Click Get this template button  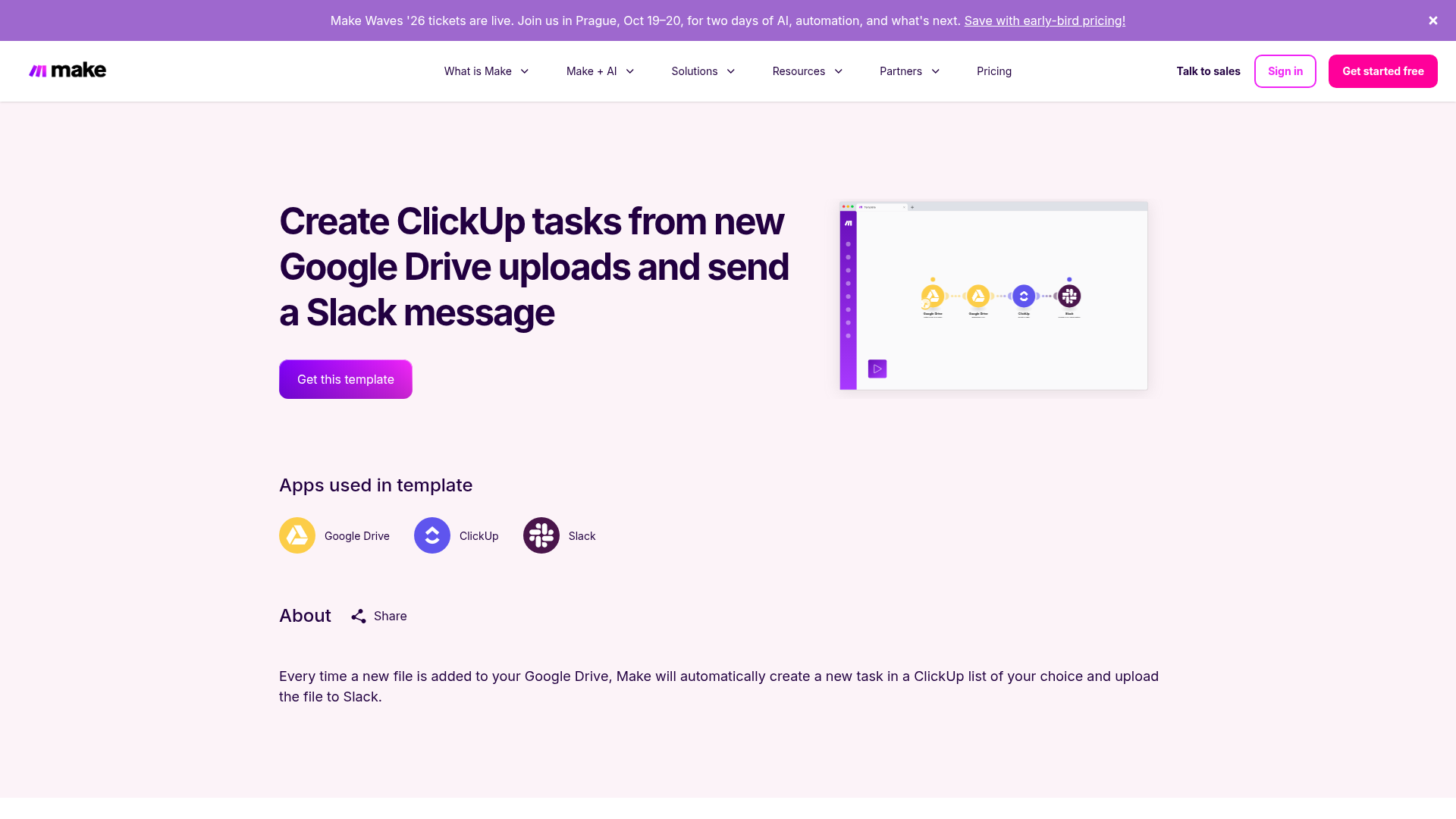(x=346, y=379)
